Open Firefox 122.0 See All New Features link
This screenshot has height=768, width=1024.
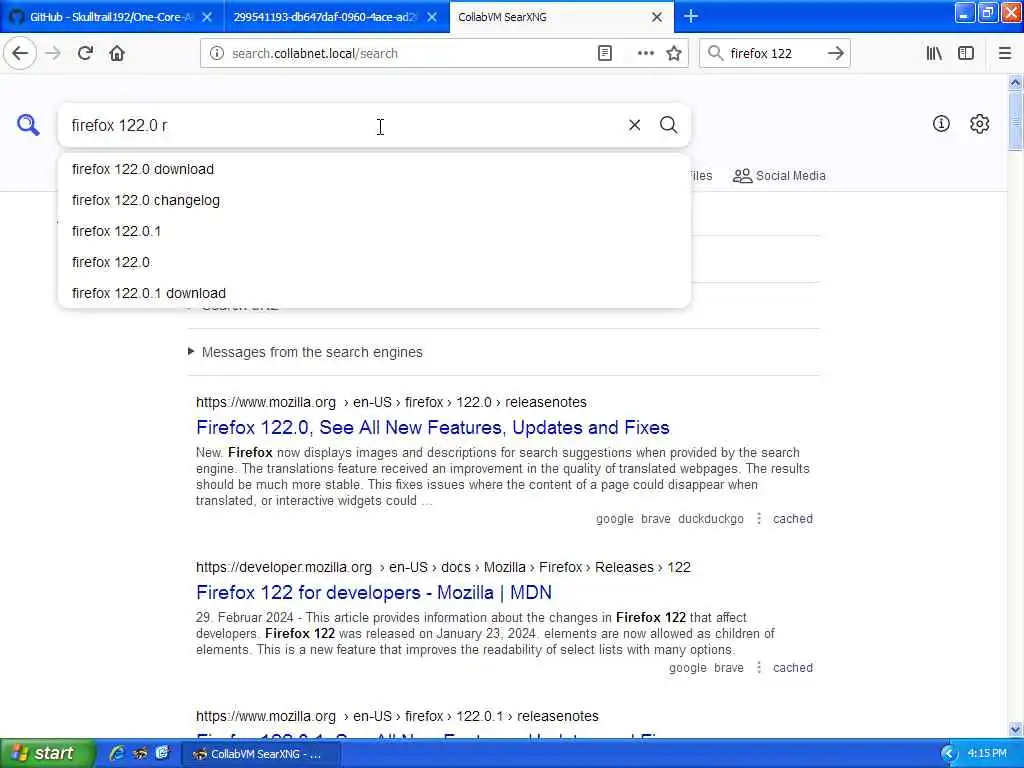[432, 427]
